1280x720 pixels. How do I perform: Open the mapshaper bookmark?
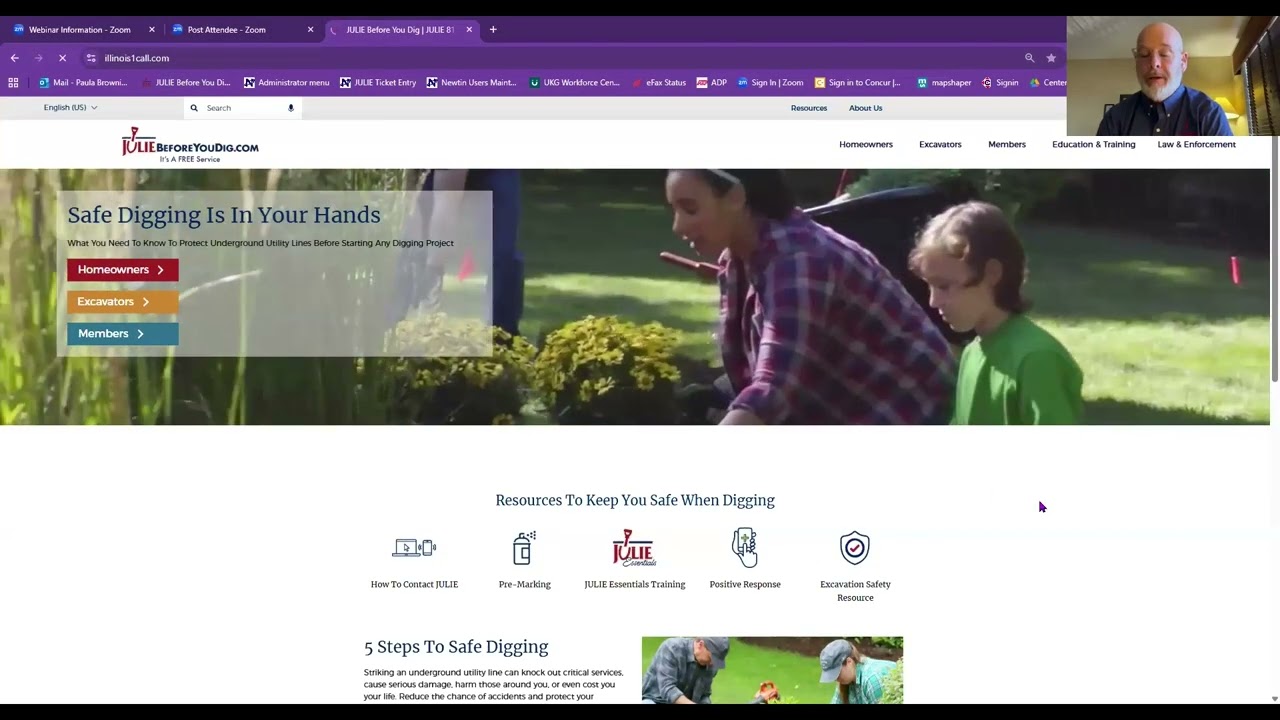click(944, 83)
